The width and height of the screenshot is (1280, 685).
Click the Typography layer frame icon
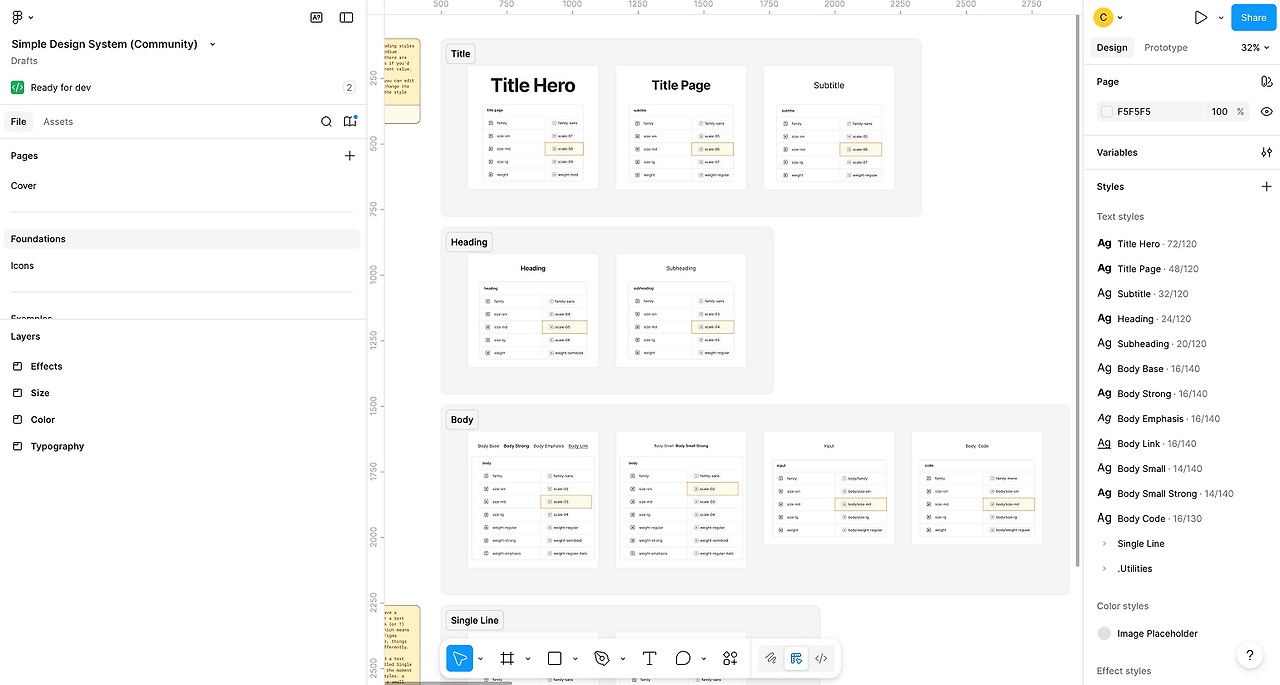click(x=17, y=446)
